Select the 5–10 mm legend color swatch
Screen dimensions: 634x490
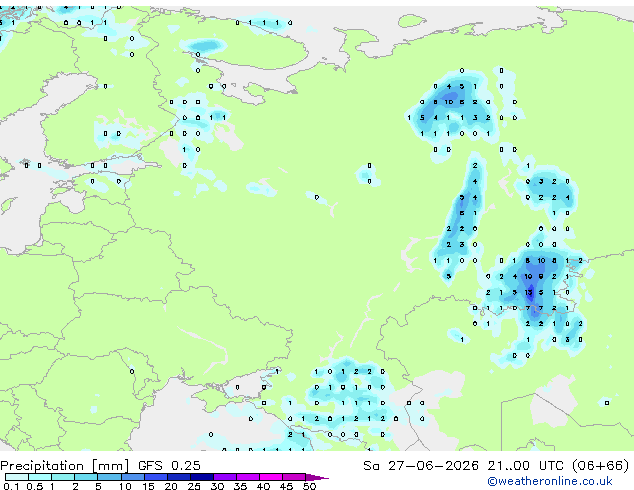(x=110, y=477)
